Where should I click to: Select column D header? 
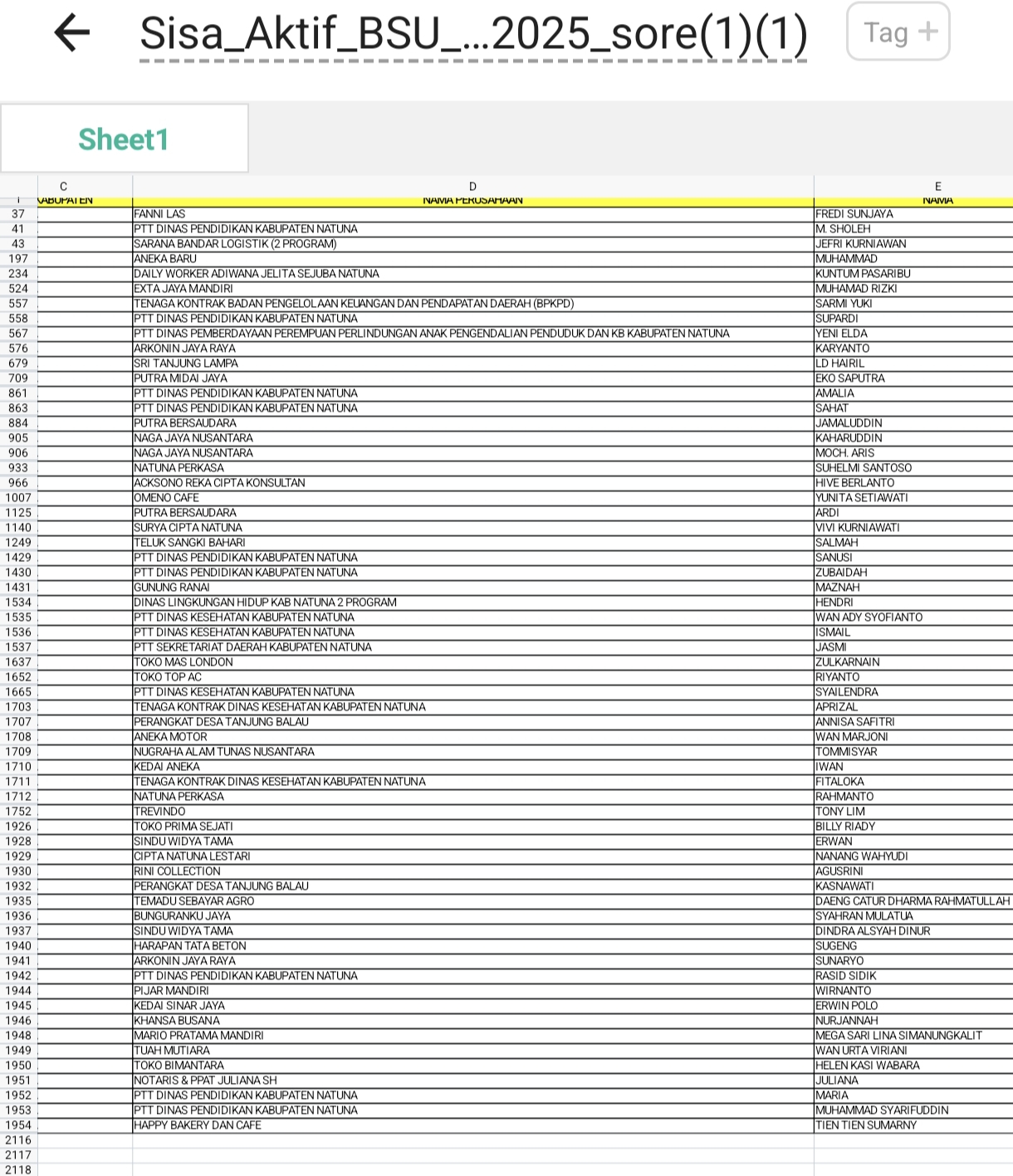coord(472,187)
